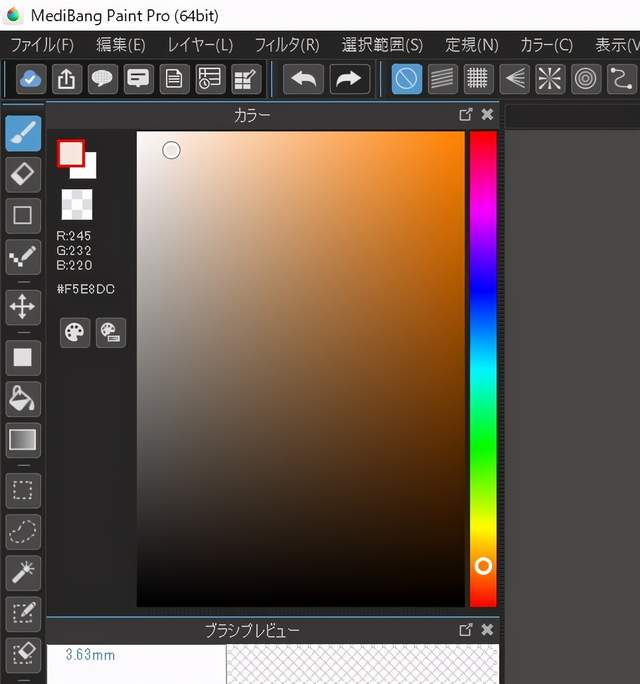
Task: Click the brush preview checkered area
Action: coord(363,664)
